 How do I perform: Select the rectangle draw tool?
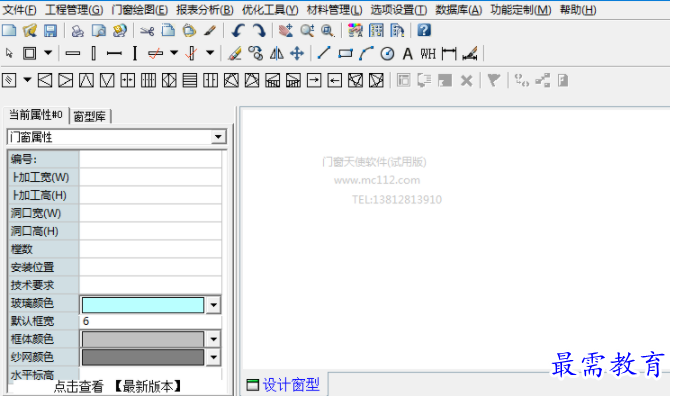point(345,54)
